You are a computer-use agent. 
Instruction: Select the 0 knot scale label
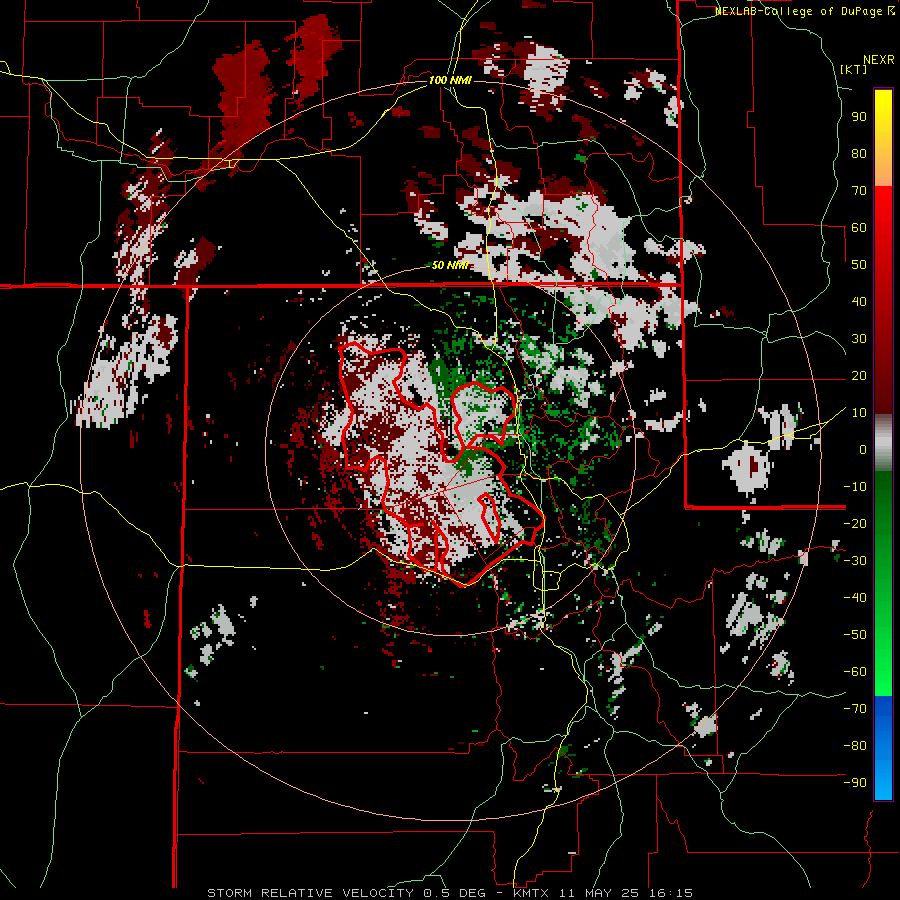[x=863, y=449]
